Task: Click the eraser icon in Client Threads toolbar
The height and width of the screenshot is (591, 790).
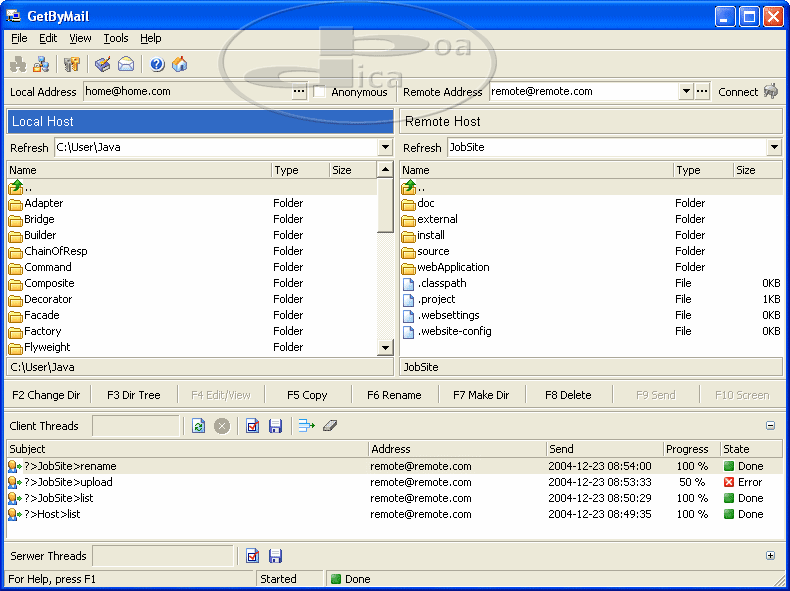Action: tap(331, 426)
